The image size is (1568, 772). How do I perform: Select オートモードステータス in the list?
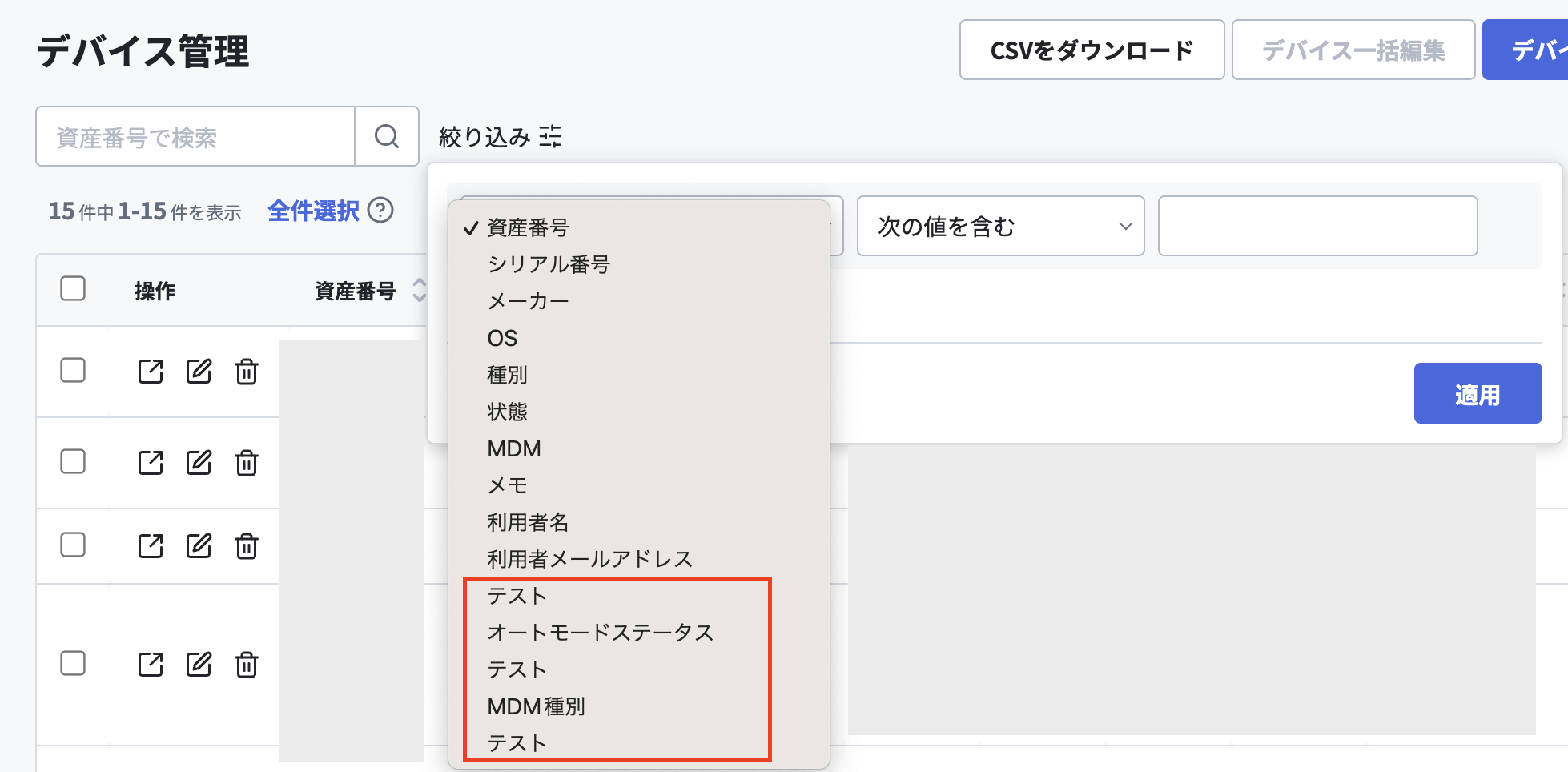(639, 633)
